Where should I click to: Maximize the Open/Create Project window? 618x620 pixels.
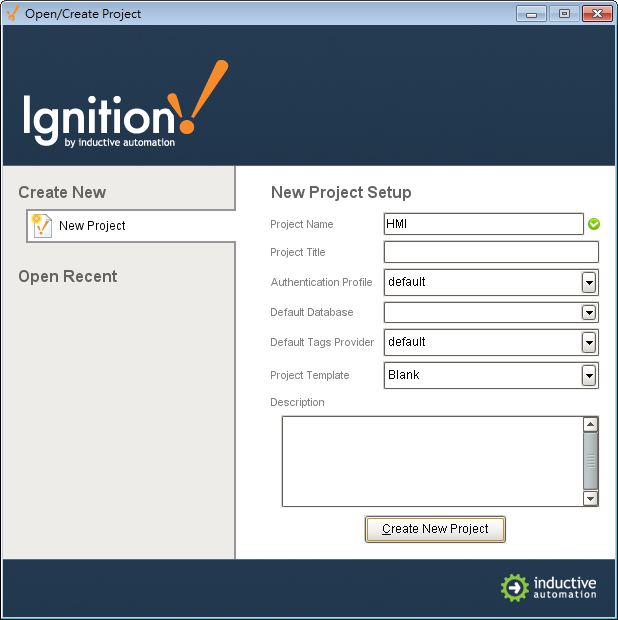(564, 14)
